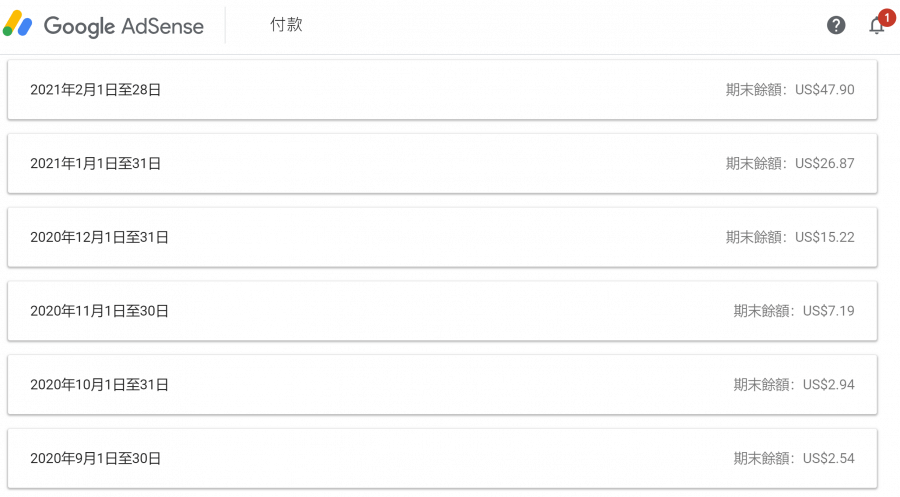Image resolution: width=900 pixels, height=497 pixels.
Task: Click 期末餘額 label in September 2020 row
Action: coord(761,459)
